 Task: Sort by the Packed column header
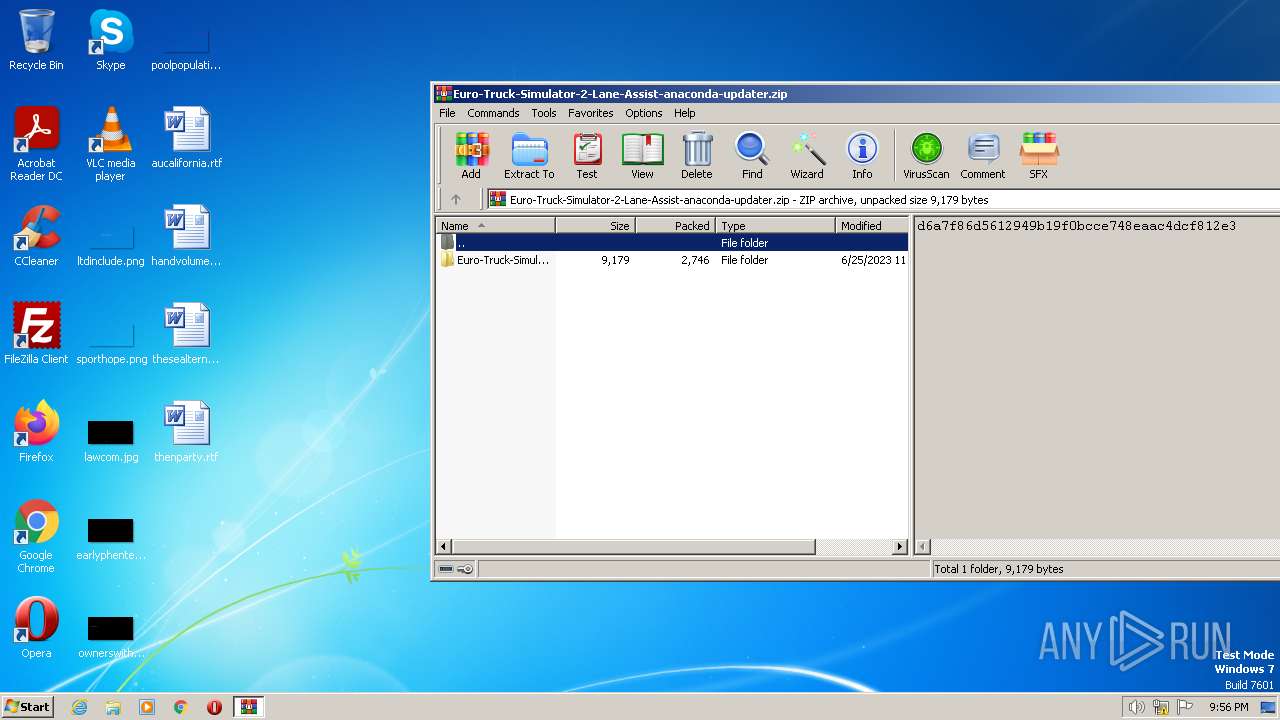[x=676, y=226]
